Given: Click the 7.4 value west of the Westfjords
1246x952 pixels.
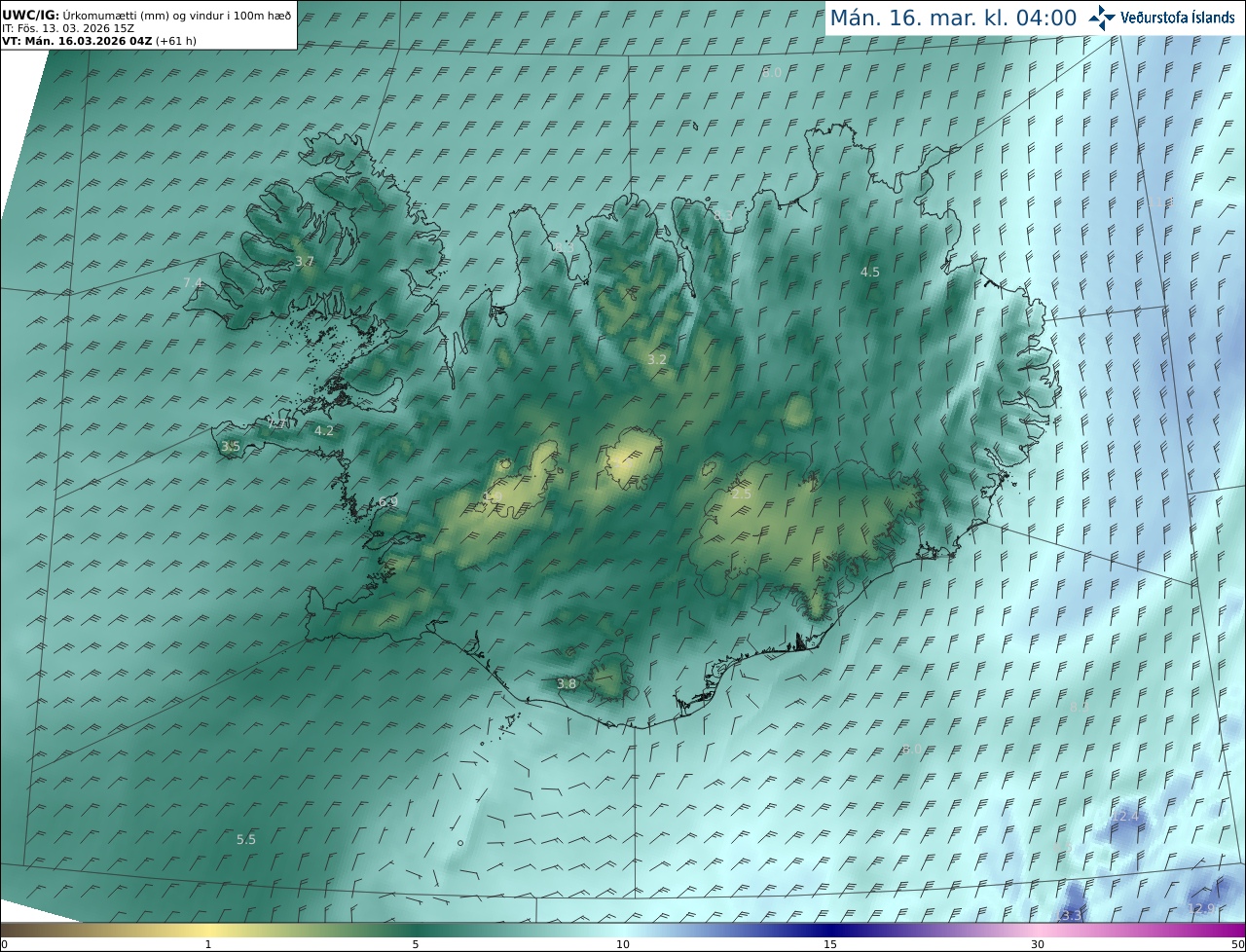Looking at the screenshot, I should point(193,283).
